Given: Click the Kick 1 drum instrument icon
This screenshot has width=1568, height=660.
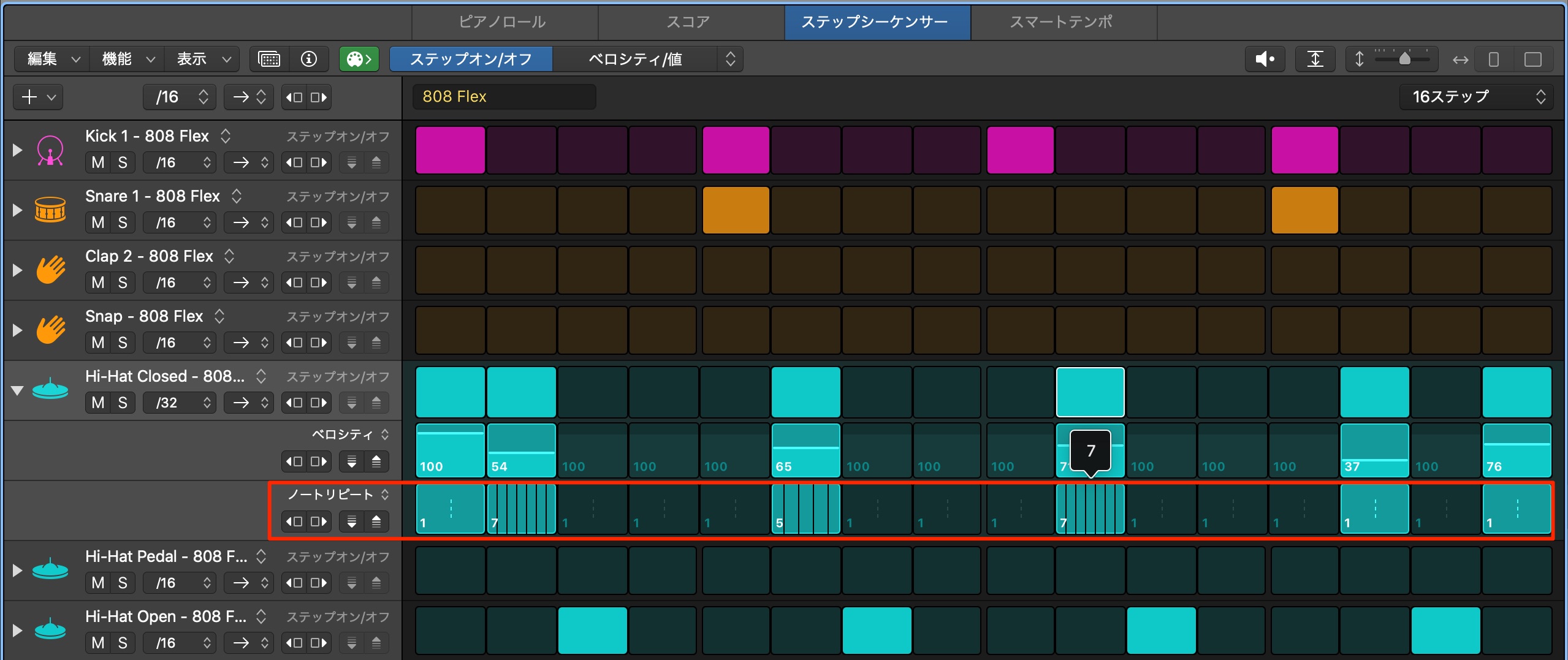Looking at the screenshot, I should coord(50,150).
